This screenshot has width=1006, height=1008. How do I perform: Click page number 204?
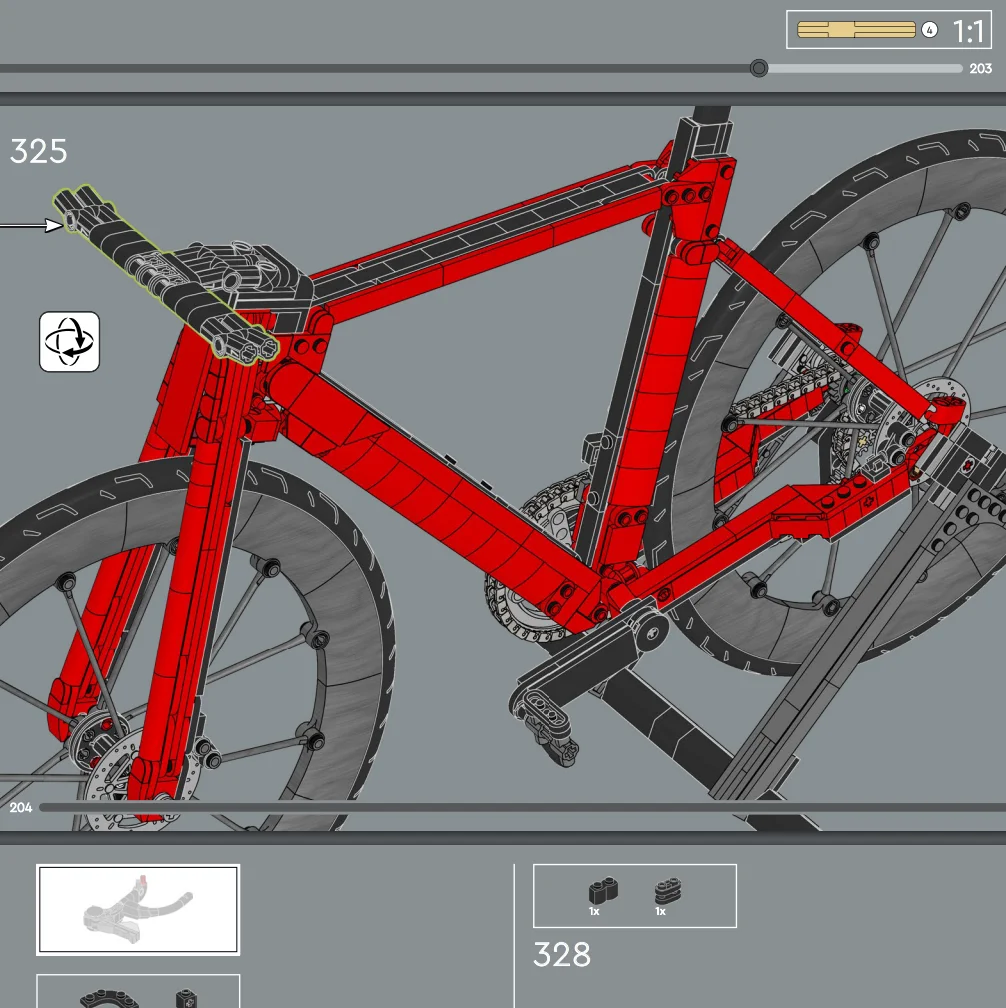point(21,807)
